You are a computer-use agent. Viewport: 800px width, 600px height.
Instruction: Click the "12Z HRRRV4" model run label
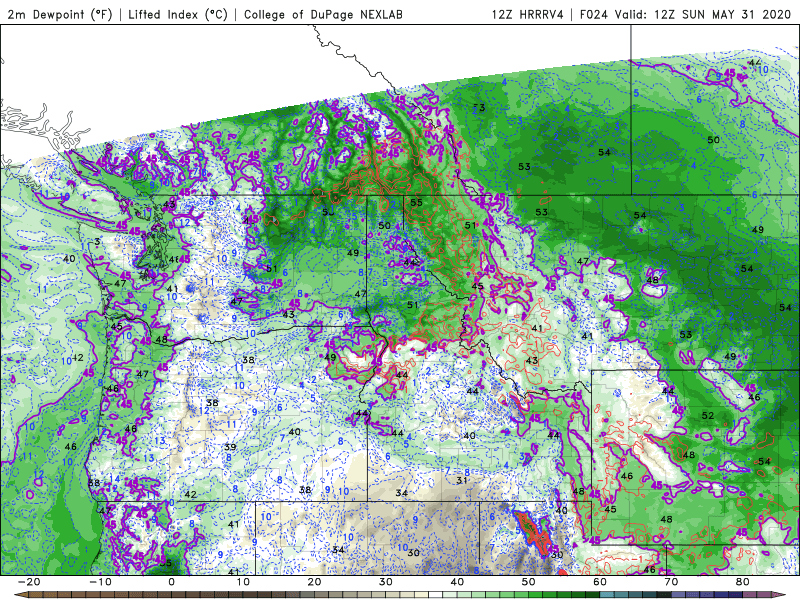(528, 14)
